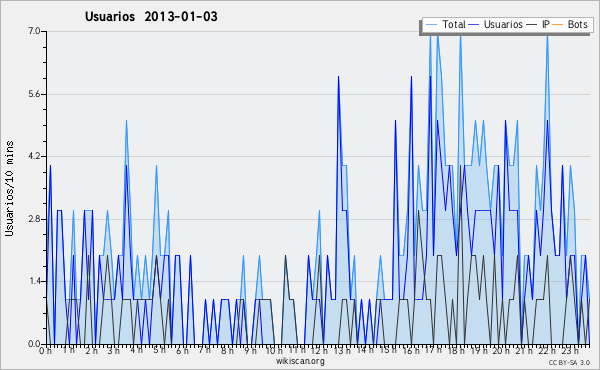The image size is (600, 370).
Task: Click the 3 h x-axis label
Action: tap(113, 350)
